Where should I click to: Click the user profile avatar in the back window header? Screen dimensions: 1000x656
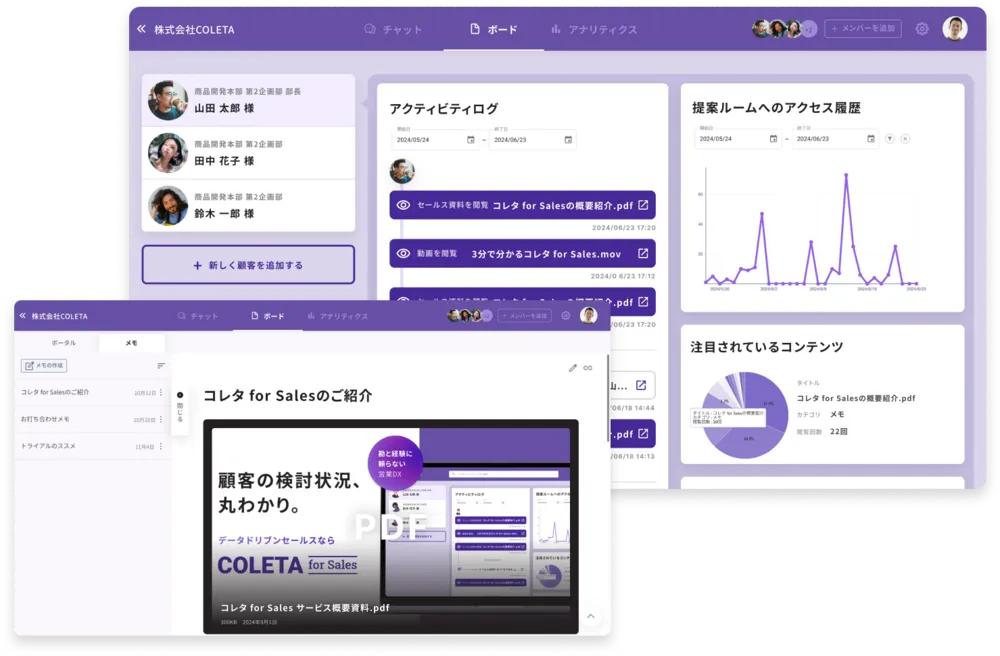pyautogui.click(x=955, y=29)
